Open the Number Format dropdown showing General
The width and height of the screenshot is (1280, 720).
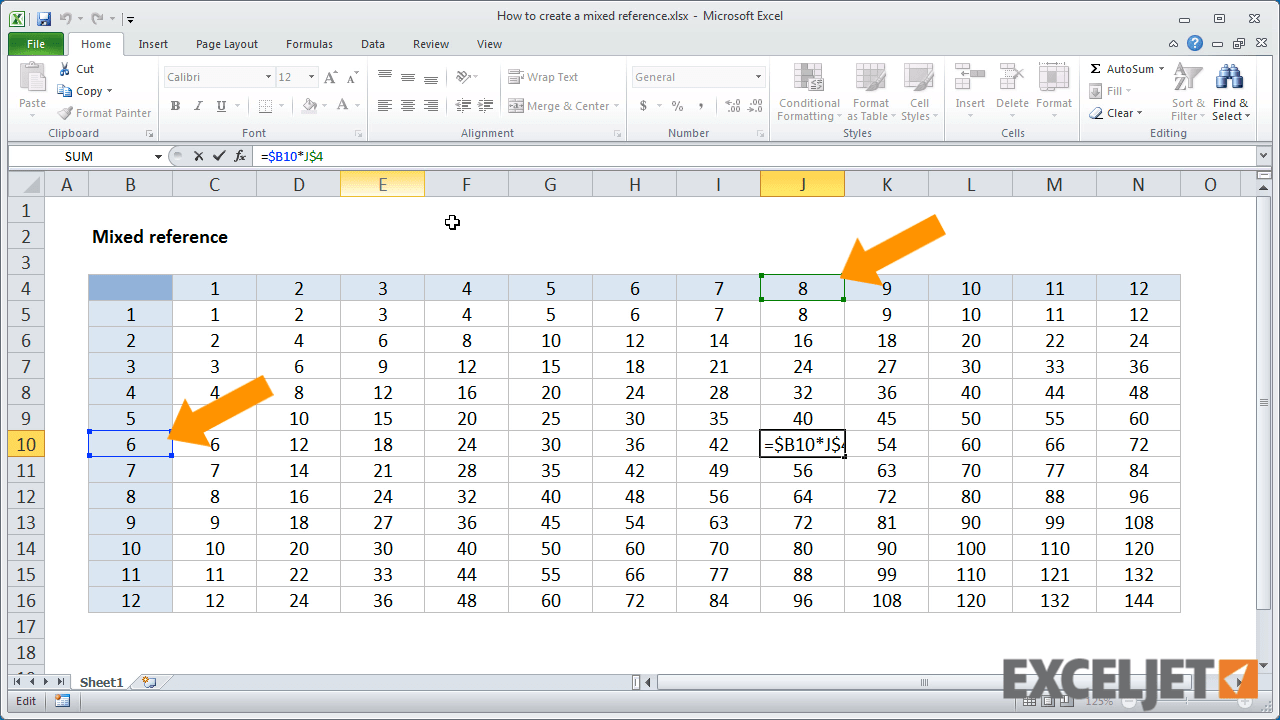757,76
